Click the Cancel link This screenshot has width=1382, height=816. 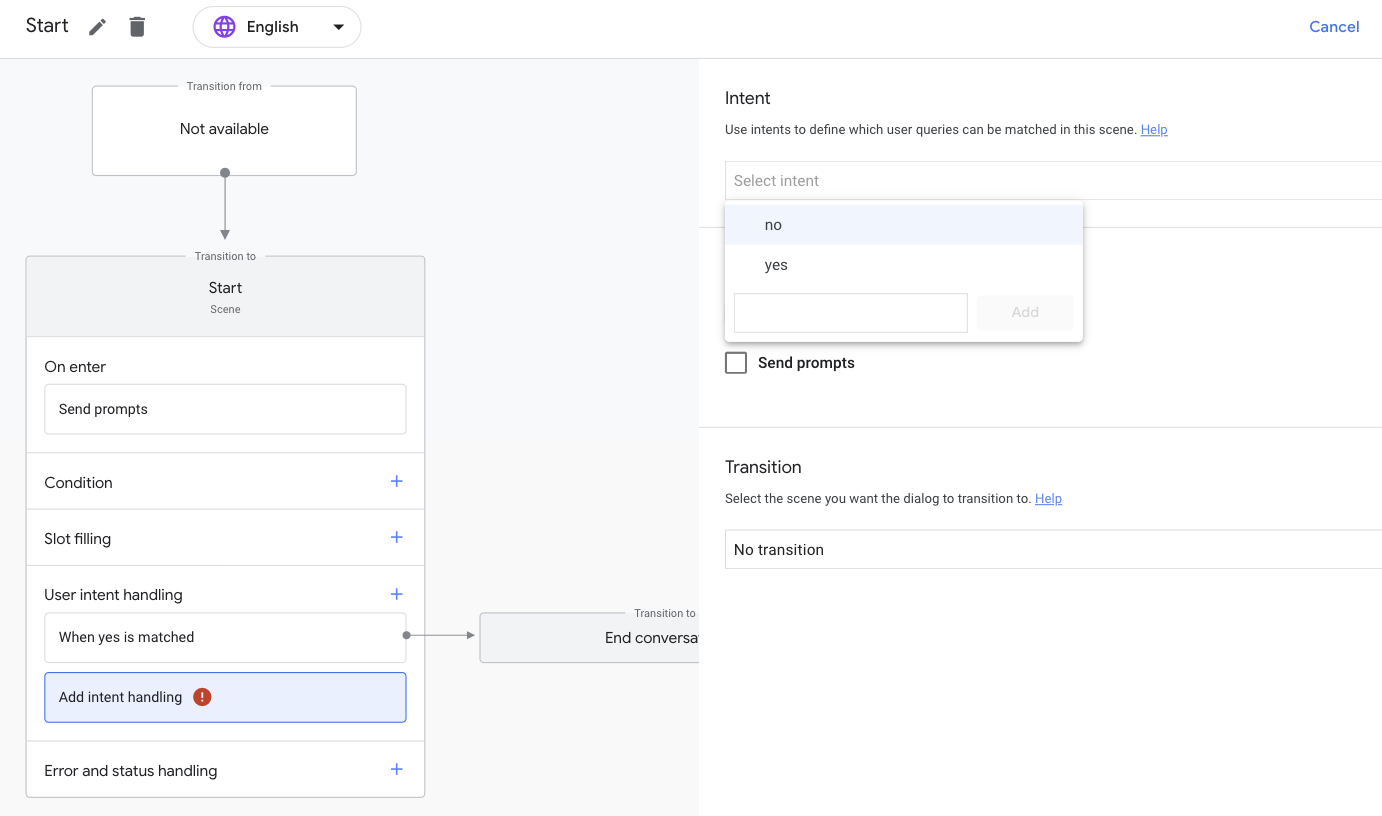1334,26
